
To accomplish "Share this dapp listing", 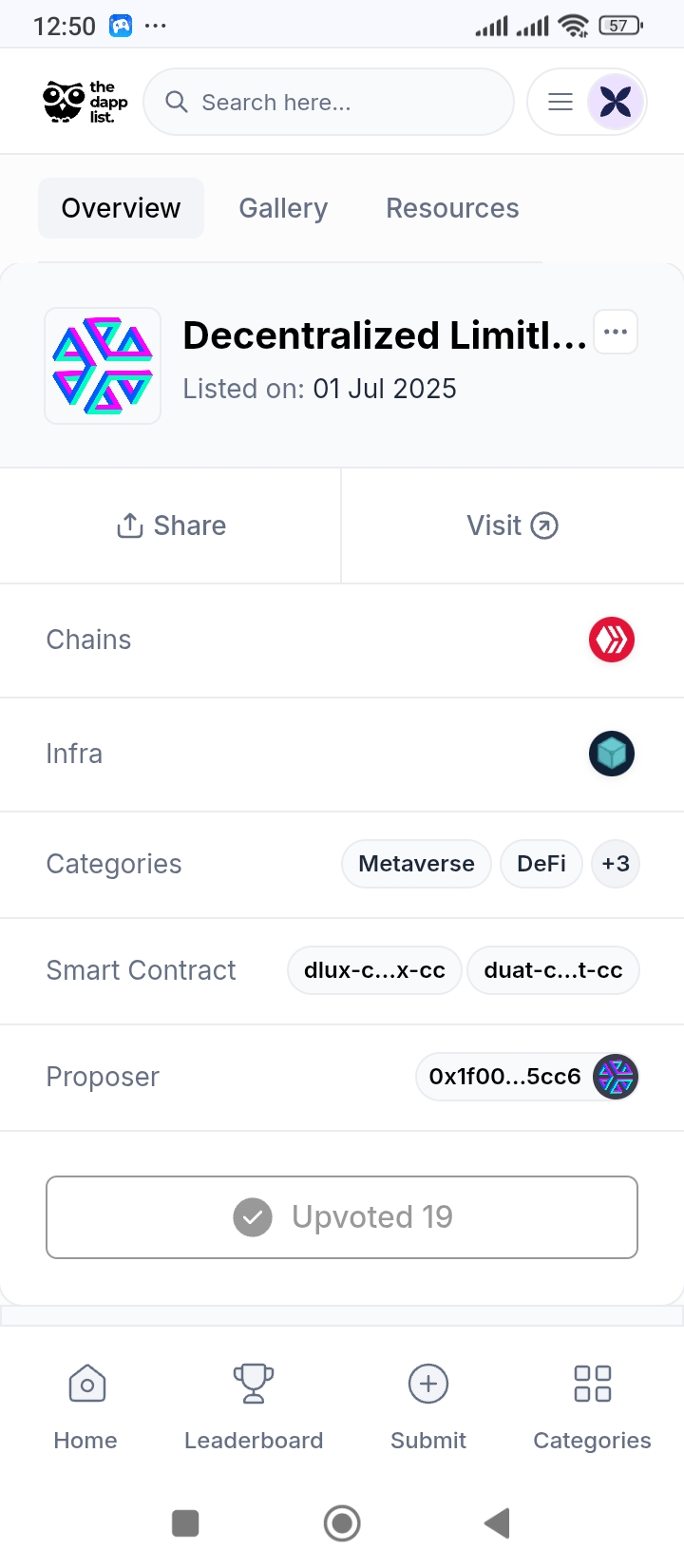I will pyautogui.click(x=171, y=526).
